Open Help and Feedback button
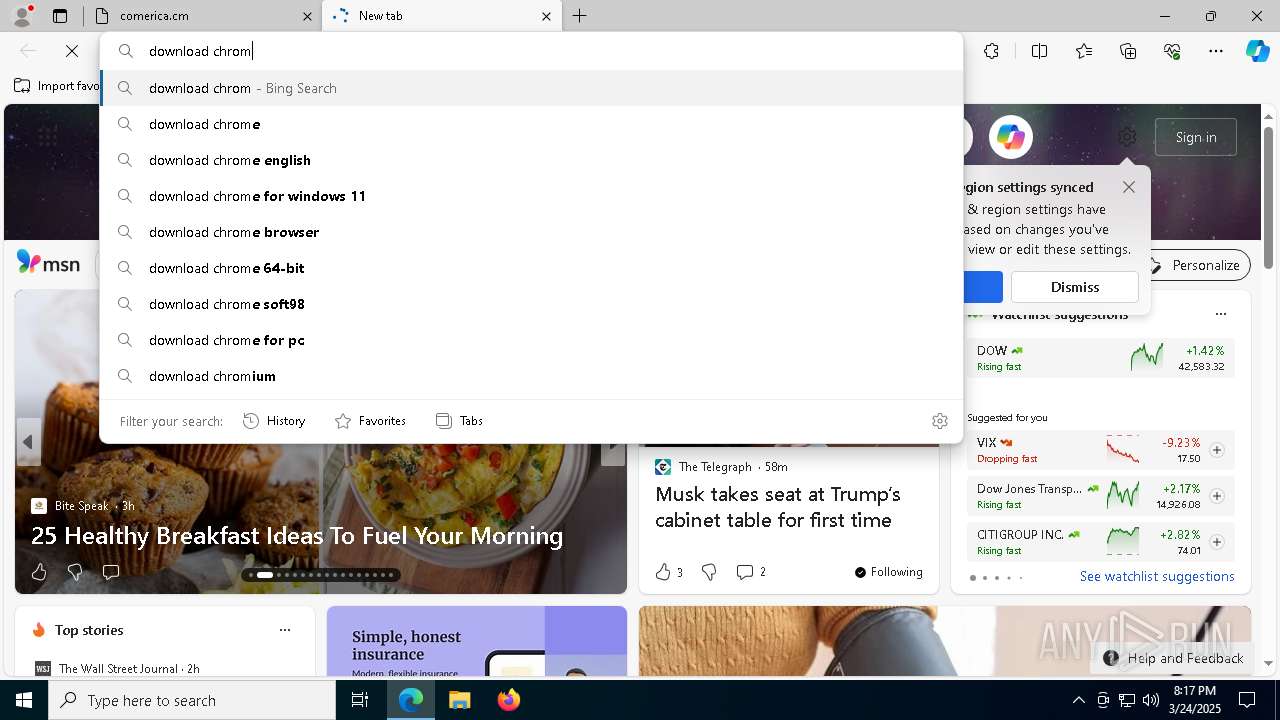The height and width of the screenshot is (720, 1280). (1174, 658)
